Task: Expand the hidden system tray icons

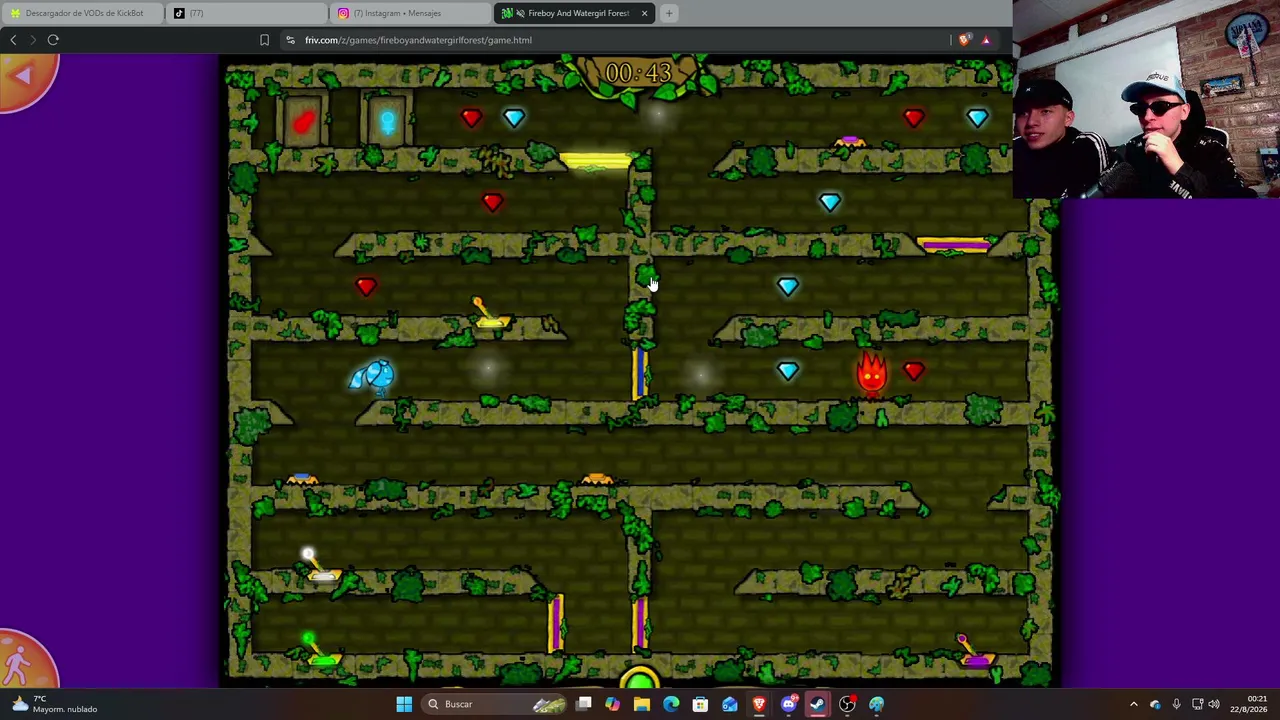Action: 1133,704
